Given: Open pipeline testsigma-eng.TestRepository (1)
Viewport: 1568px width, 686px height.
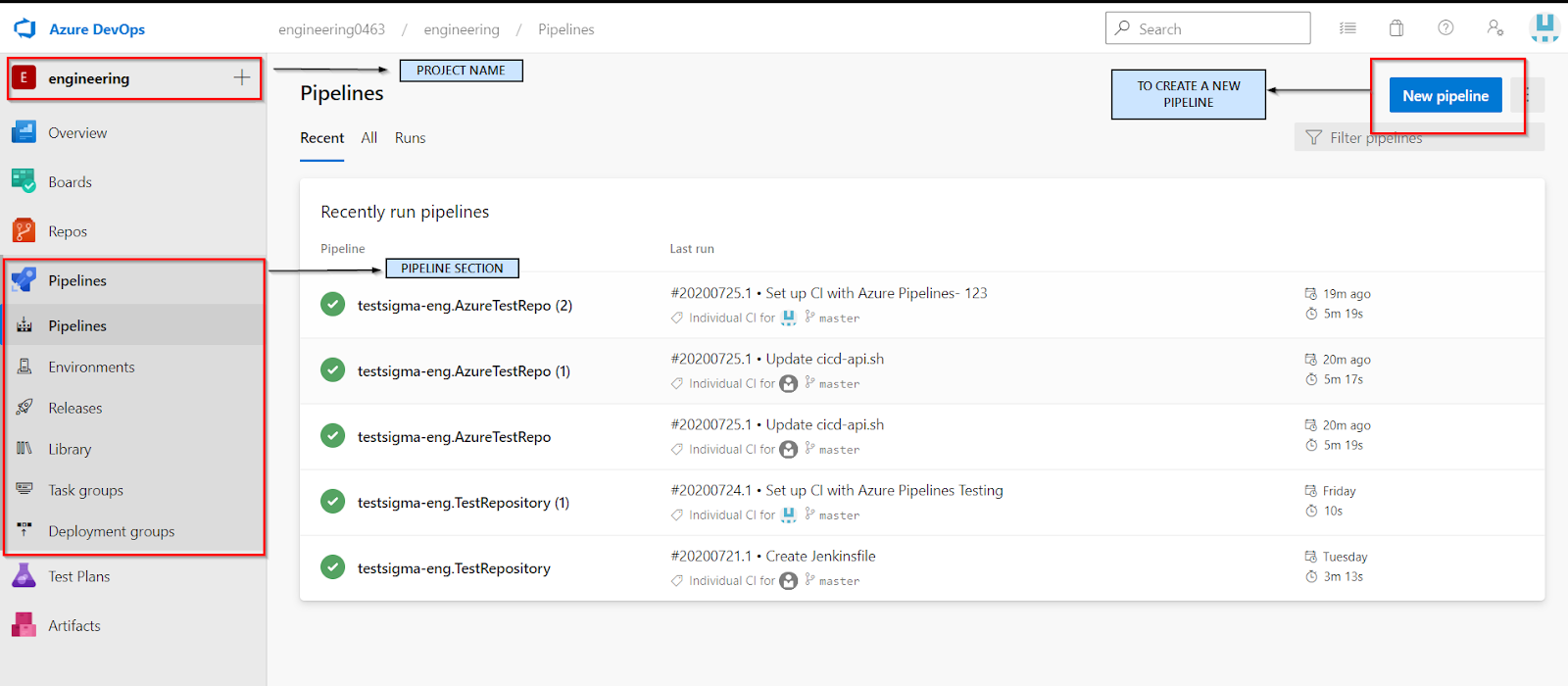Looking at the screenshot, I should pyautogui.click(x=463, y=503).
